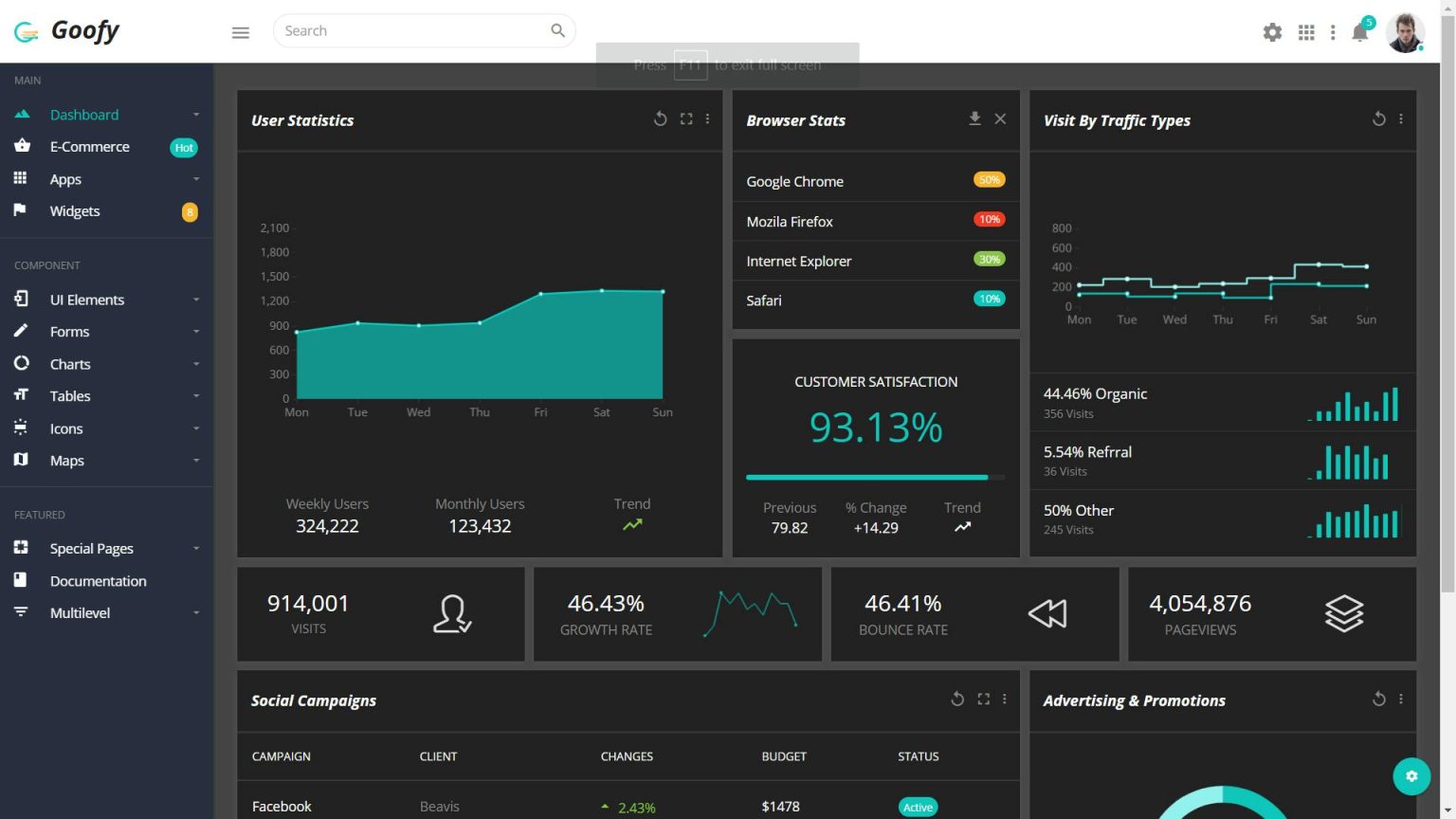Image resolution: width=1456 pixels, height=819 pixels.
Task: Toggle the sidebar with the hamburger icon
Action: (240, 31)
